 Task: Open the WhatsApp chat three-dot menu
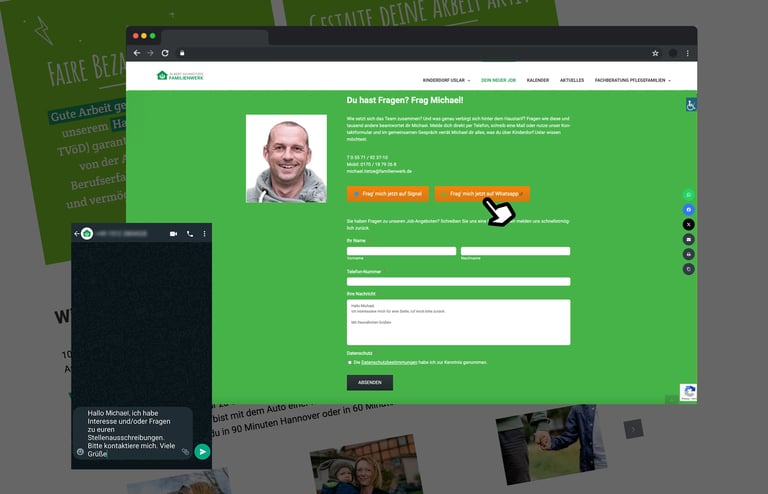pyautogui.click(x=204, y=234)
